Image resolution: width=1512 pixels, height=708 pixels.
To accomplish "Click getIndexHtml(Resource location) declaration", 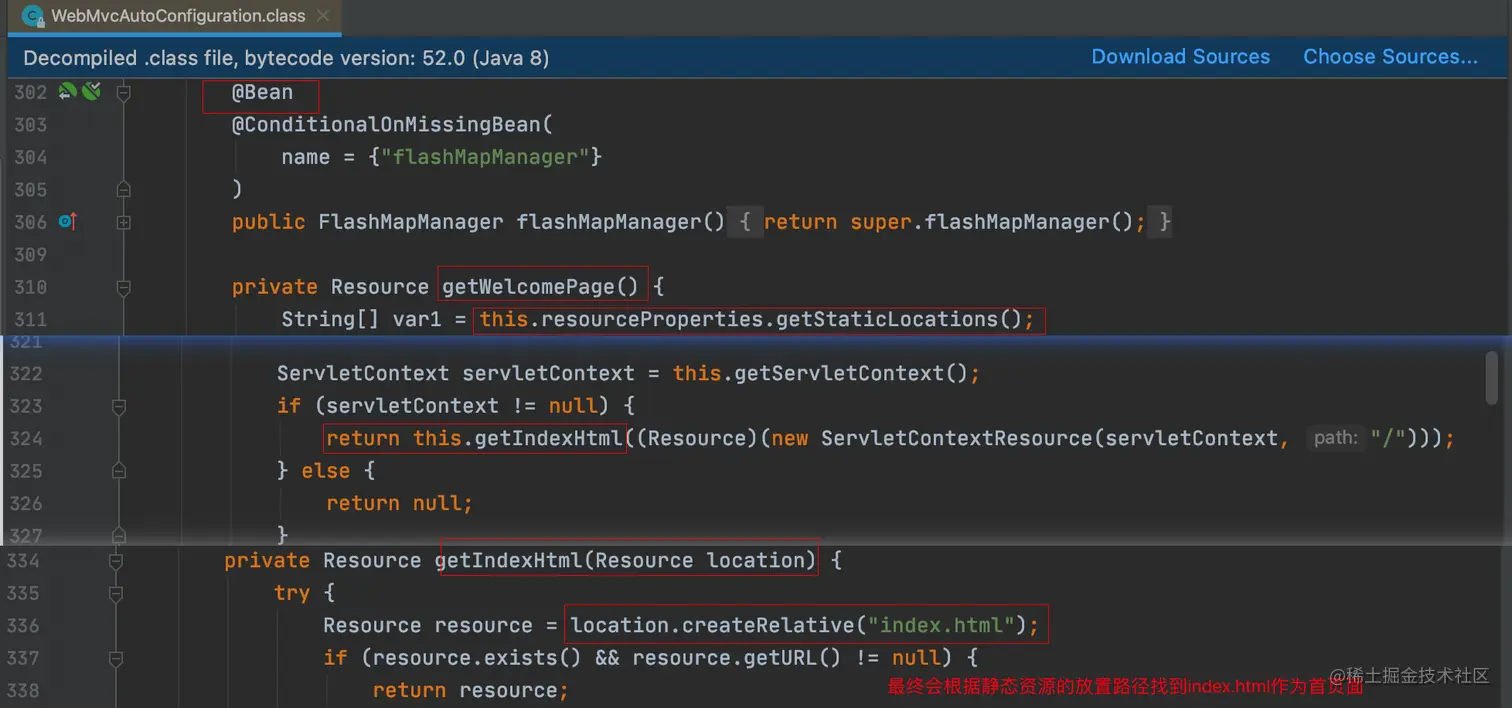I will pyautogui.click(x=626, y=561).
